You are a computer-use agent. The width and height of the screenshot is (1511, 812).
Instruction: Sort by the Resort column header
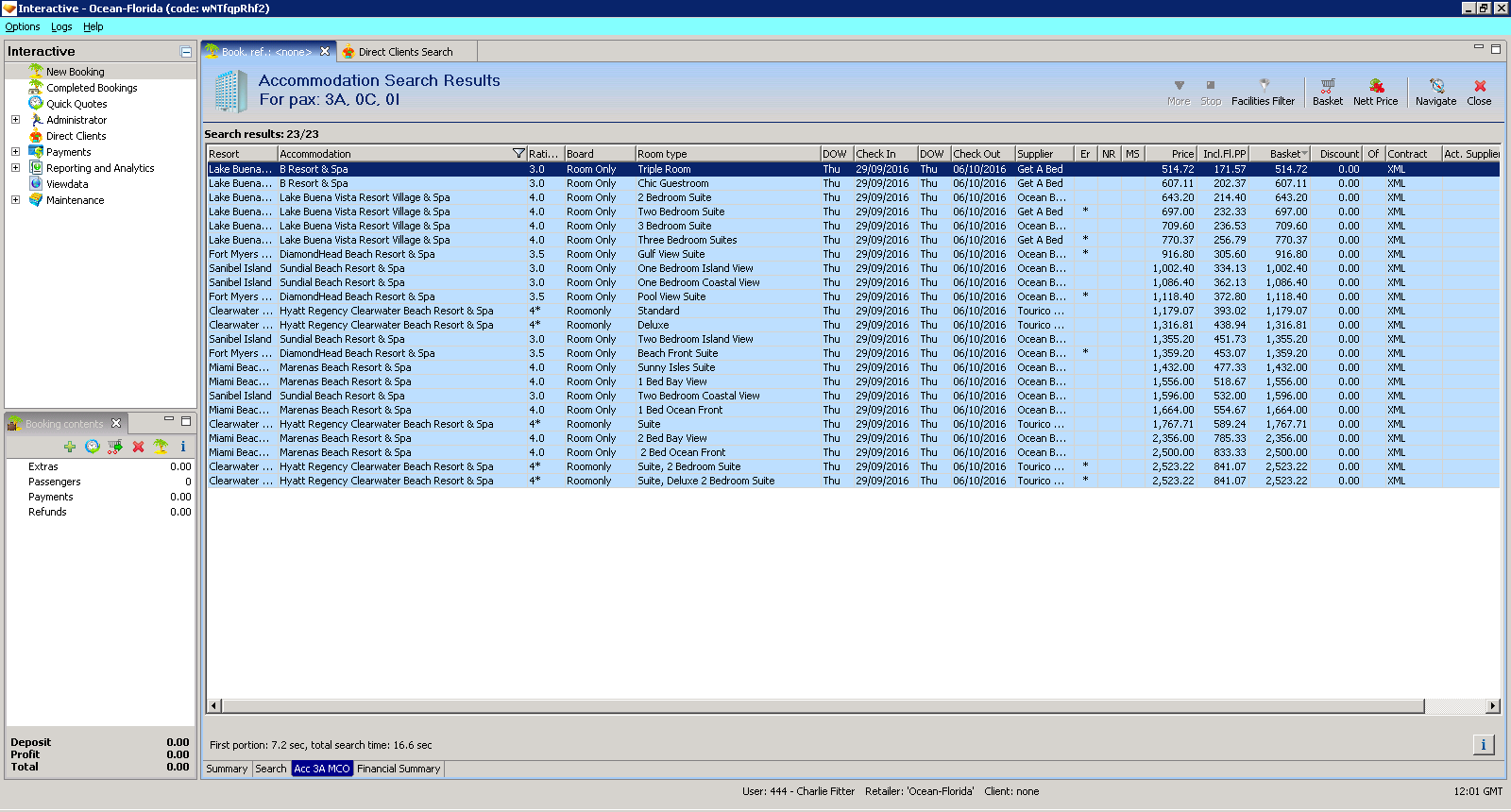(x=242, y=154)
